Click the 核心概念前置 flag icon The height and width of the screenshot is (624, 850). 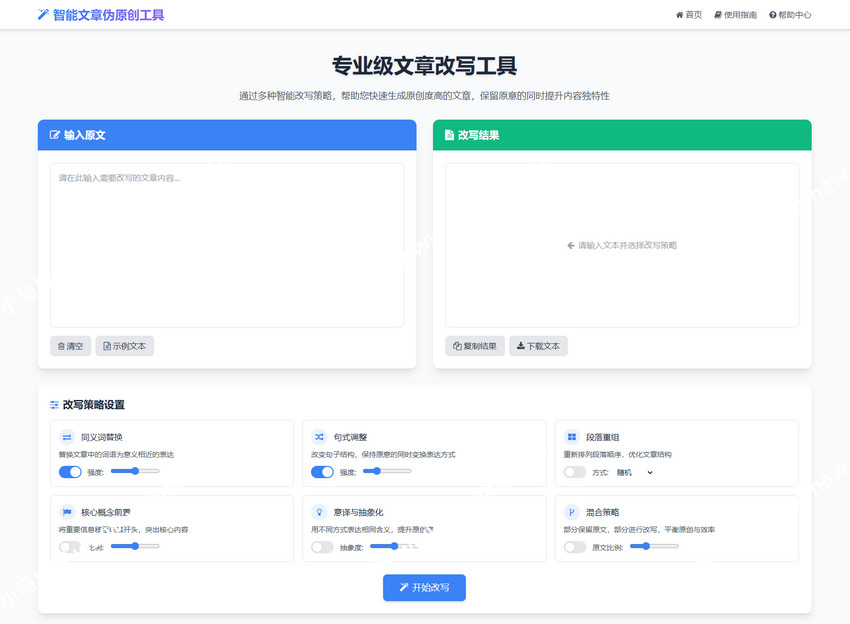click(67, 512)
